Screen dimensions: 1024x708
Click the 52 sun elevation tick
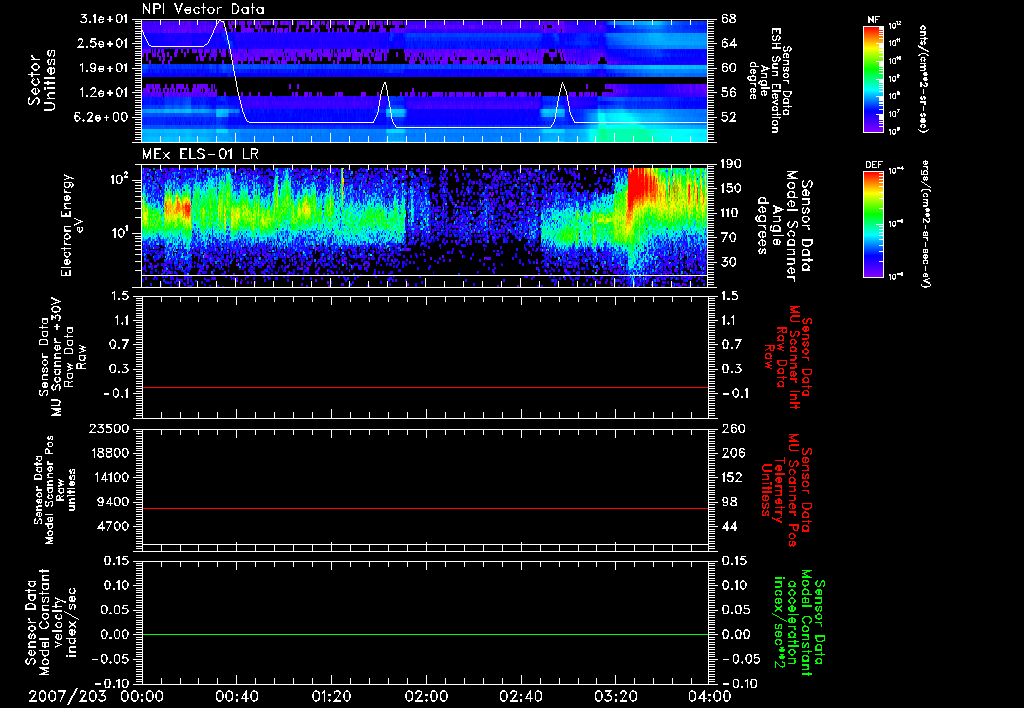(729, 117)
